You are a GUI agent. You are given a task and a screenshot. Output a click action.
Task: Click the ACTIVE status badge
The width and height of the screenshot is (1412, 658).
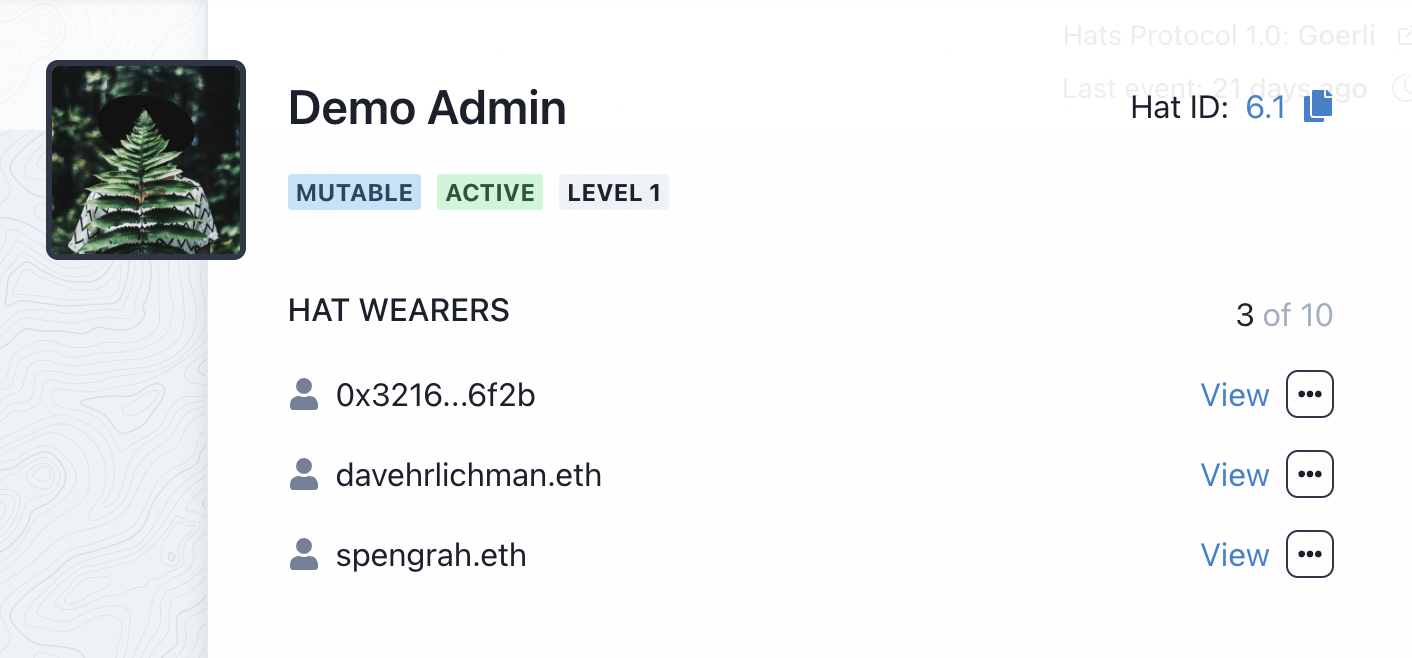(x=490, y=193)
